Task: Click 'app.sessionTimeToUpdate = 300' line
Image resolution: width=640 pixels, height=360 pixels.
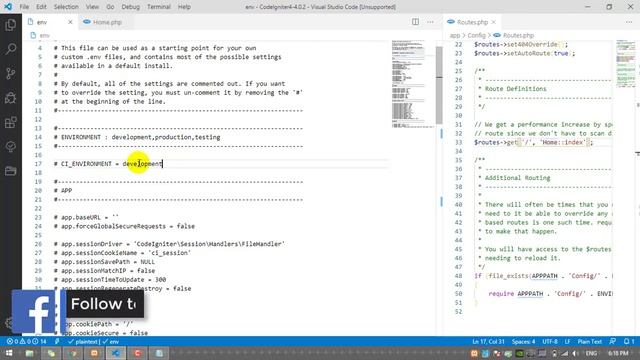Action: [110, 280]
